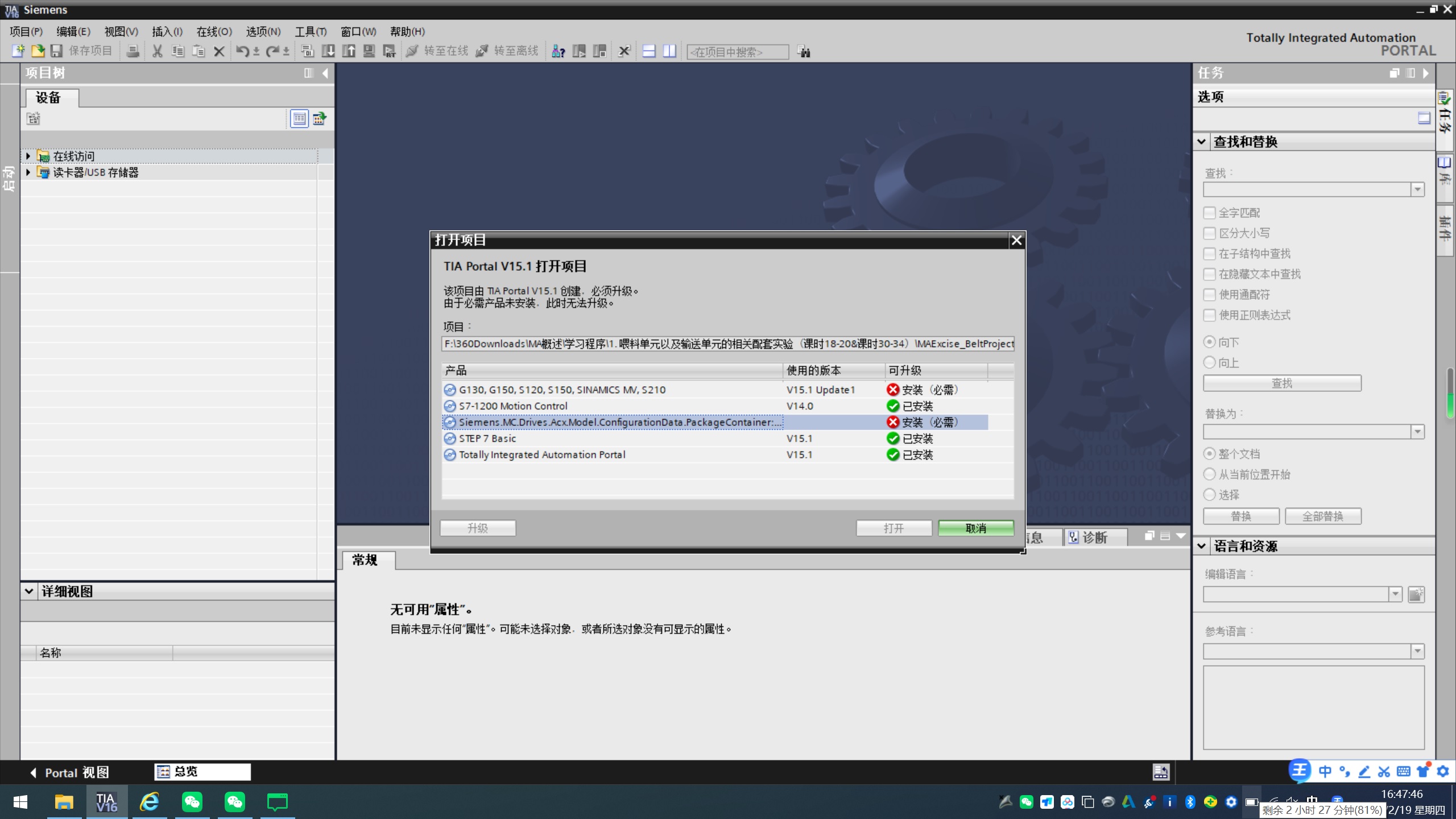This screenshot has width=1456, height=819.
Task: Click the cut scissors icon
Action: [158, 51]
